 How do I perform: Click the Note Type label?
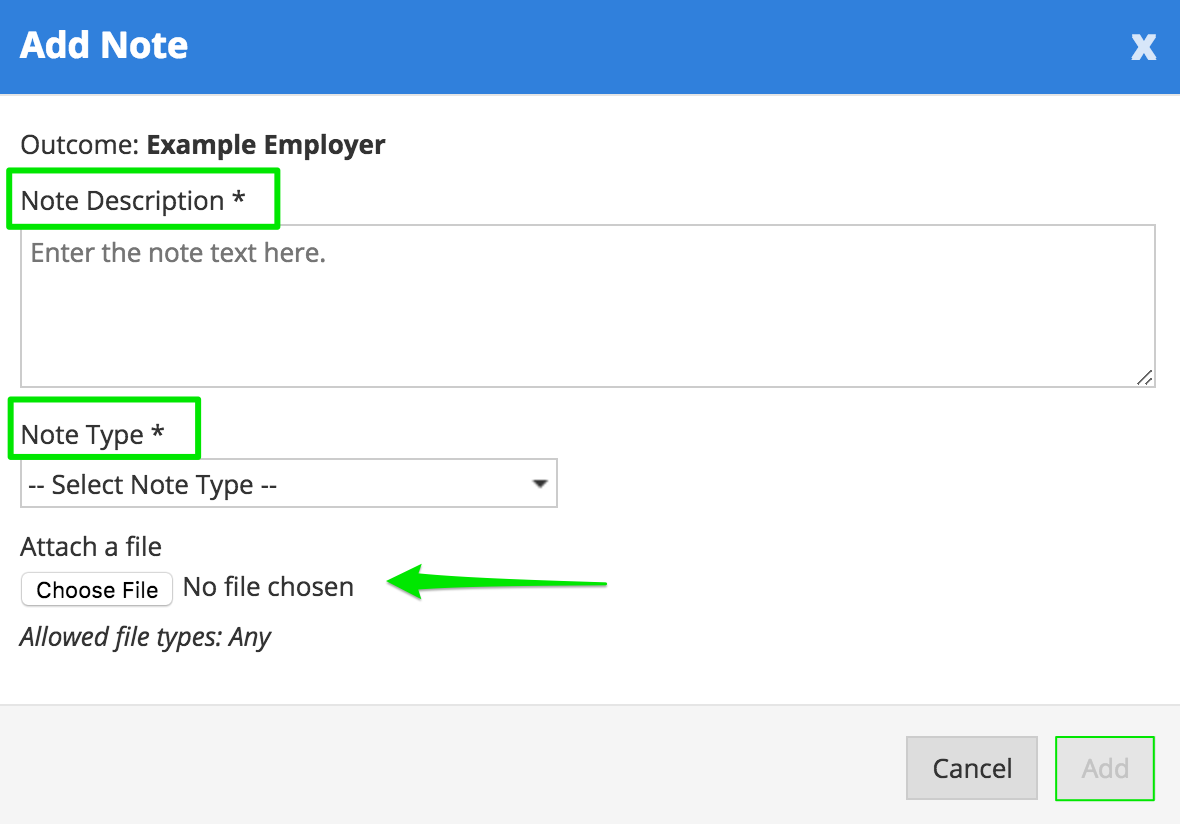pyautogui.click(x=82, y=435)
